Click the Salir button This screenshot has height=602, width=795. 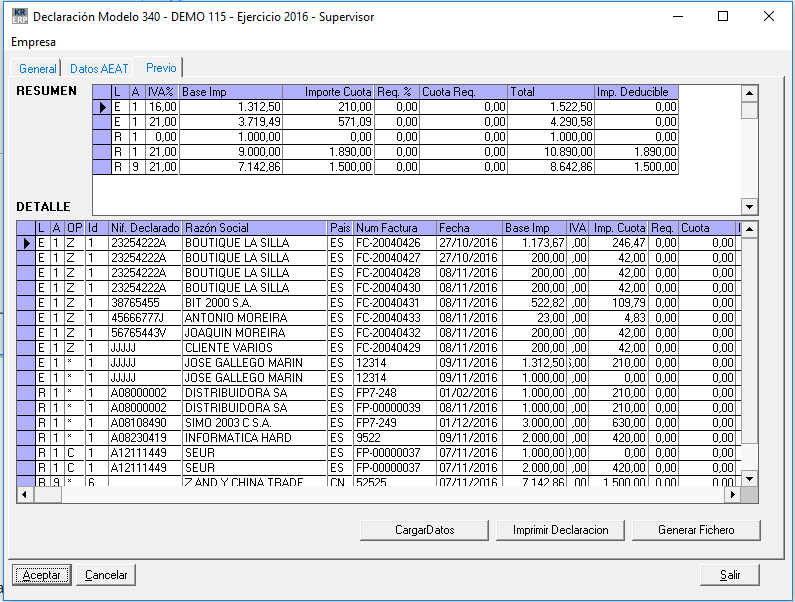(730, 575)
